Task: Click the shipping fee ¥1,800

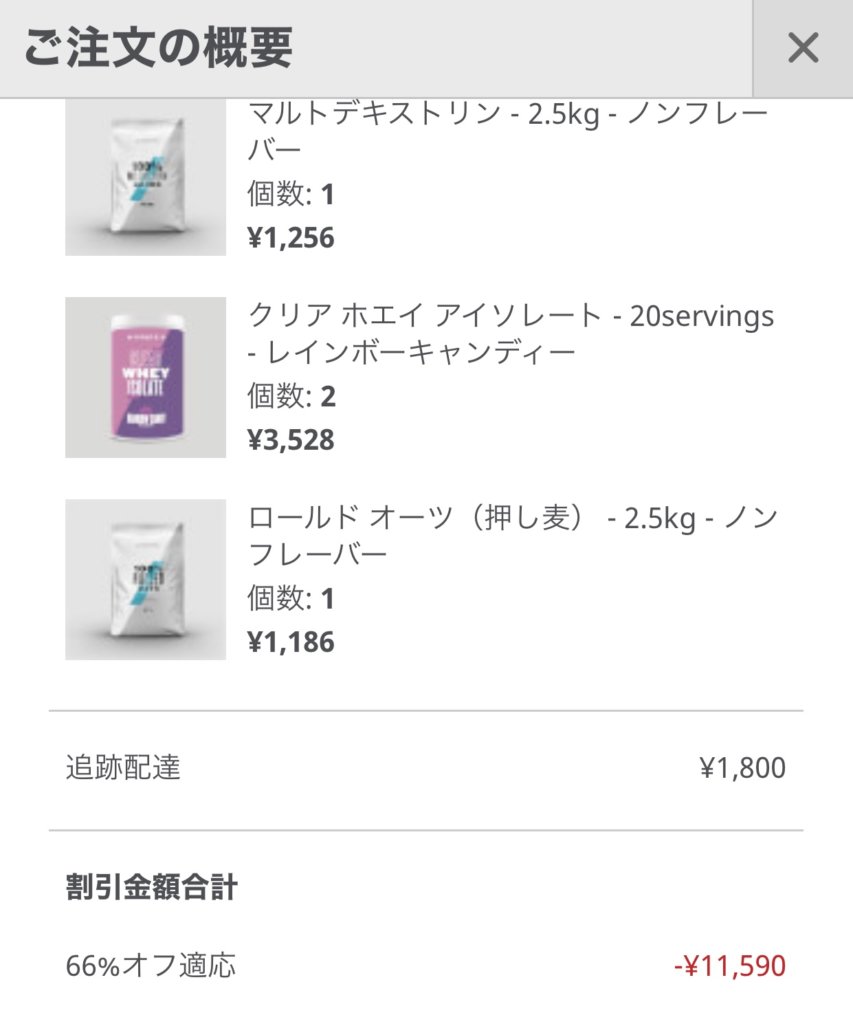Action: (743, 768)
